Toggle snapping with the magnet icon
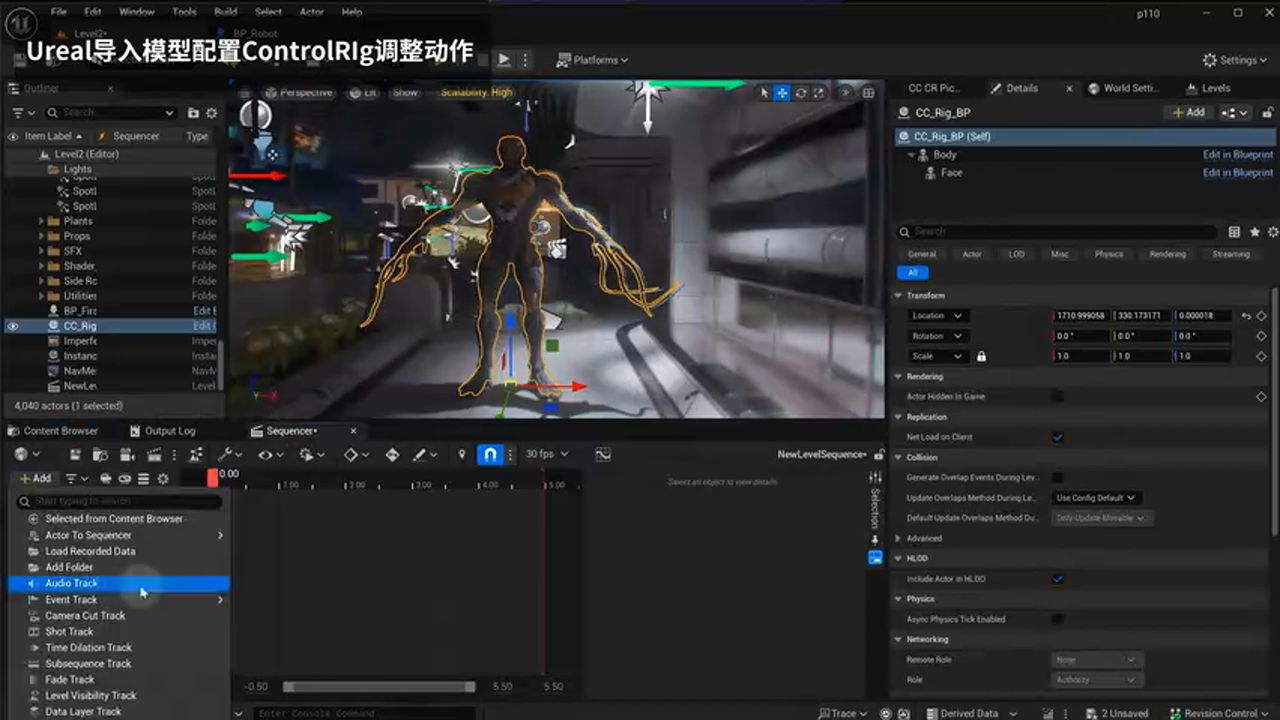Viewport: 1280px width, 720px height. tap(491, 453)
